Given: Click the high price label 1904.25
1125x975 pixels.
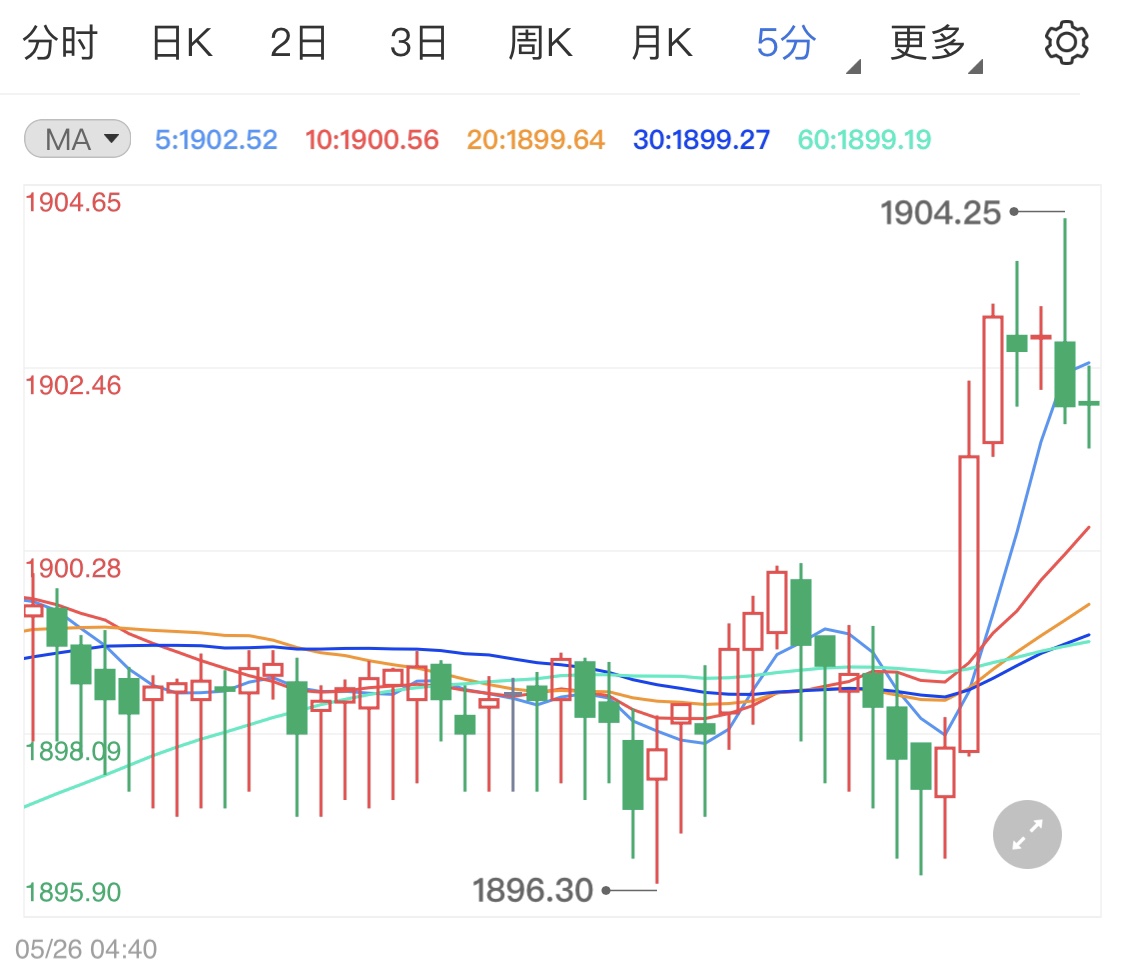Looking at the screenshot, I should pyautogui.click(x=941, y=213).
